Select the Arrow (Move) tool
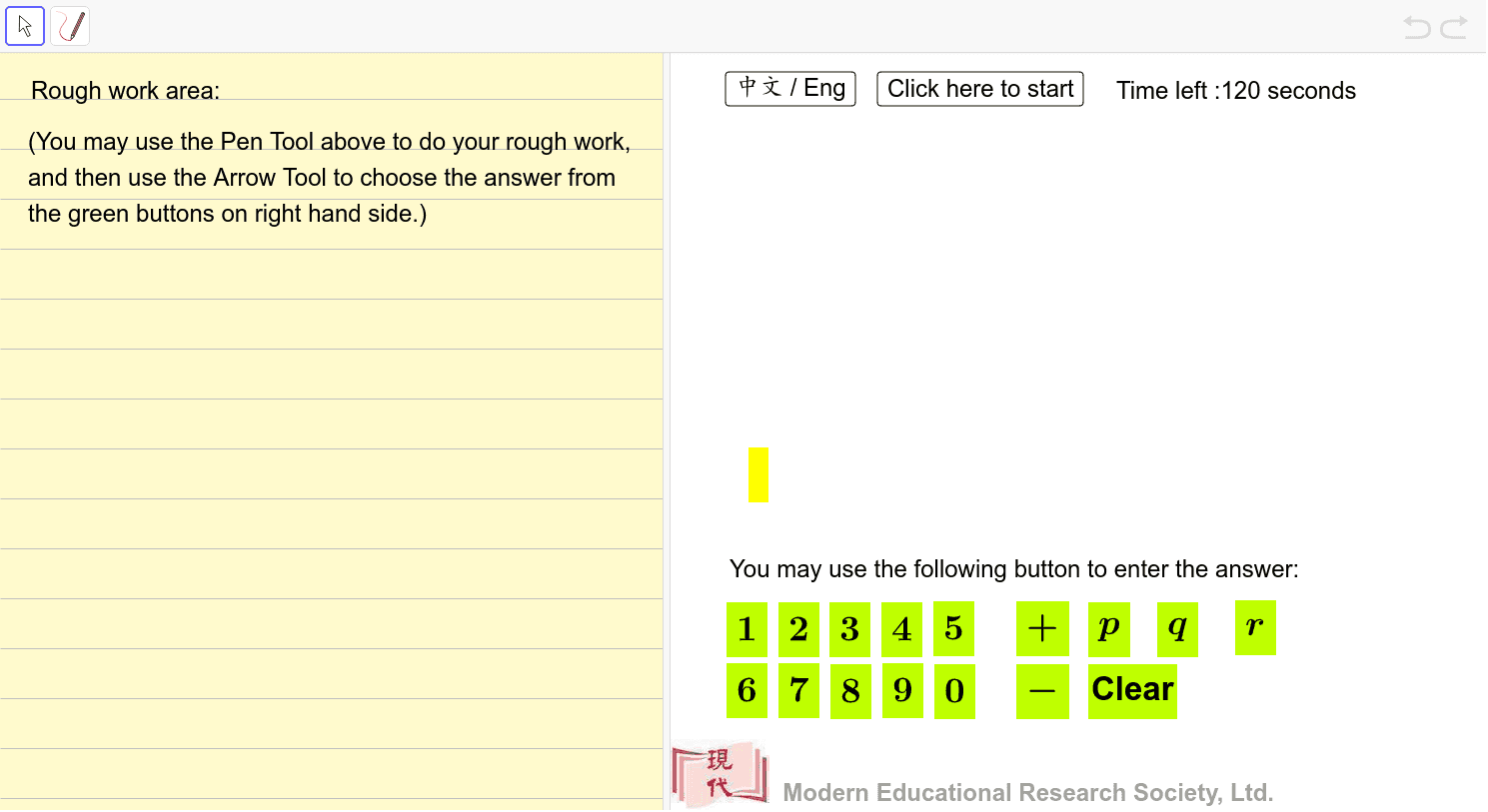 [25, 26]
